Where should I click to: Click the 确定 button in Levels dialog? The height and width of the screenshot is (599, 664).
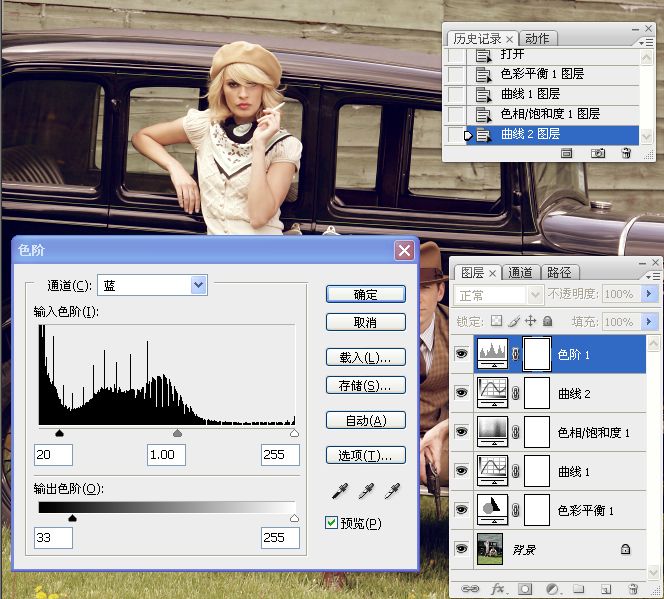(365, 294)
